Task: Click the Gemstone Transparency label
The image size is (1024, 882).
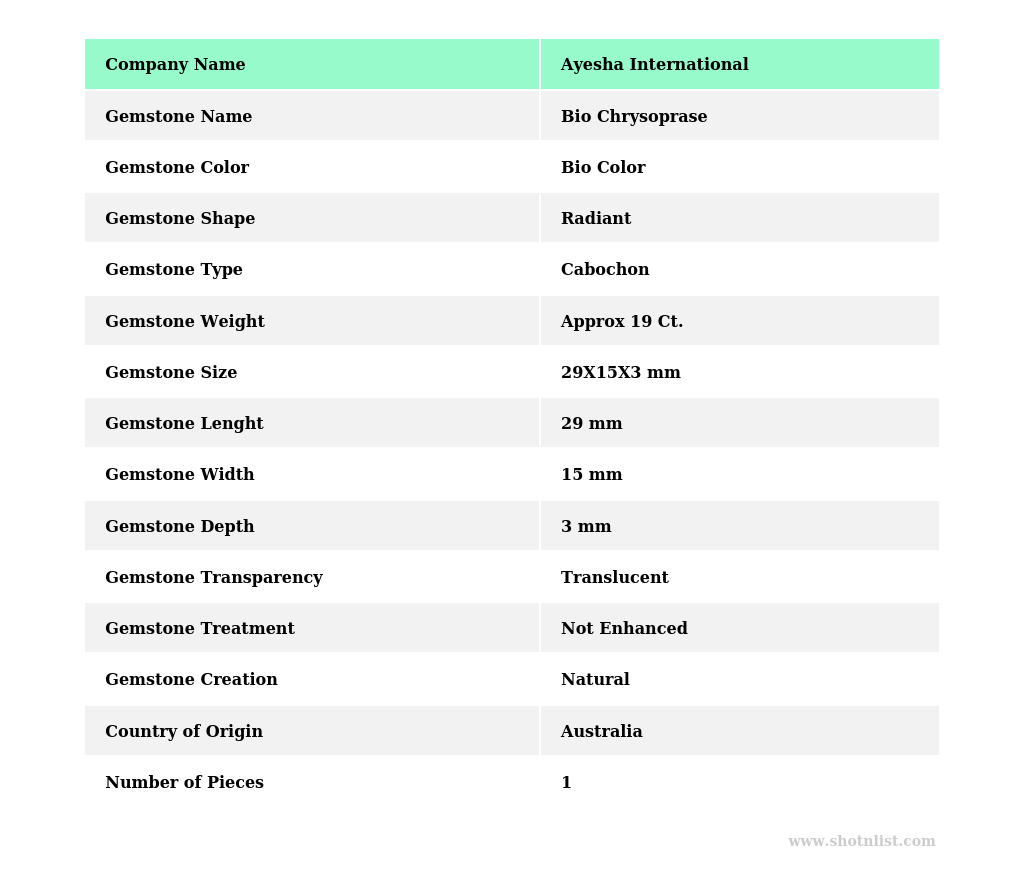Action: click(x=214, y=578)
